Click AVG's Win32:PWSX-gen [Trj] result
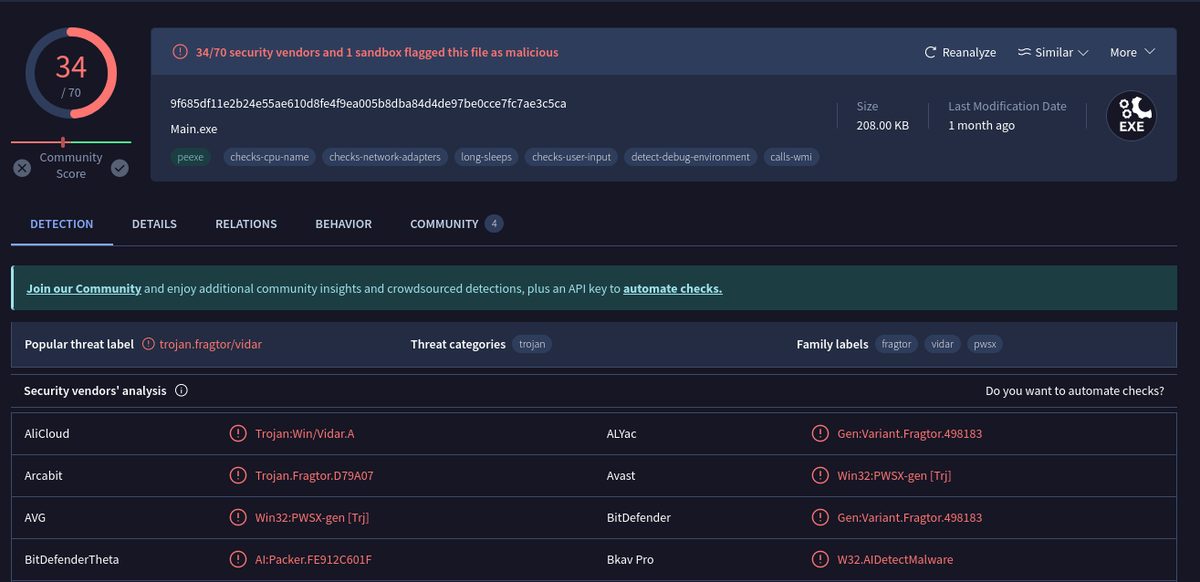This screenshot has height=582, width=1200. click(312, 518)
